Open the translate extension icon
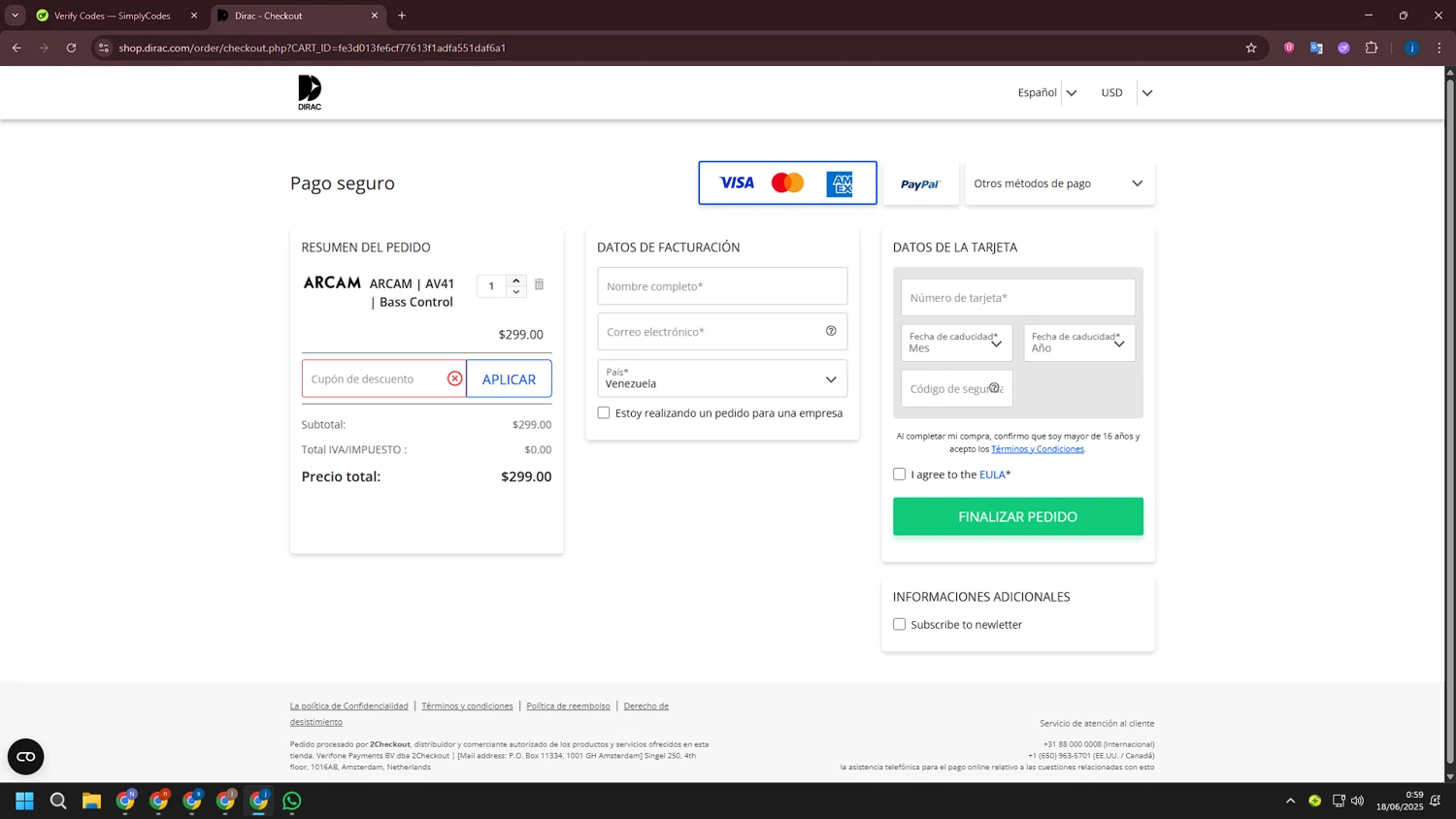Screen dimensions: 1456x819 (1316, 48)
